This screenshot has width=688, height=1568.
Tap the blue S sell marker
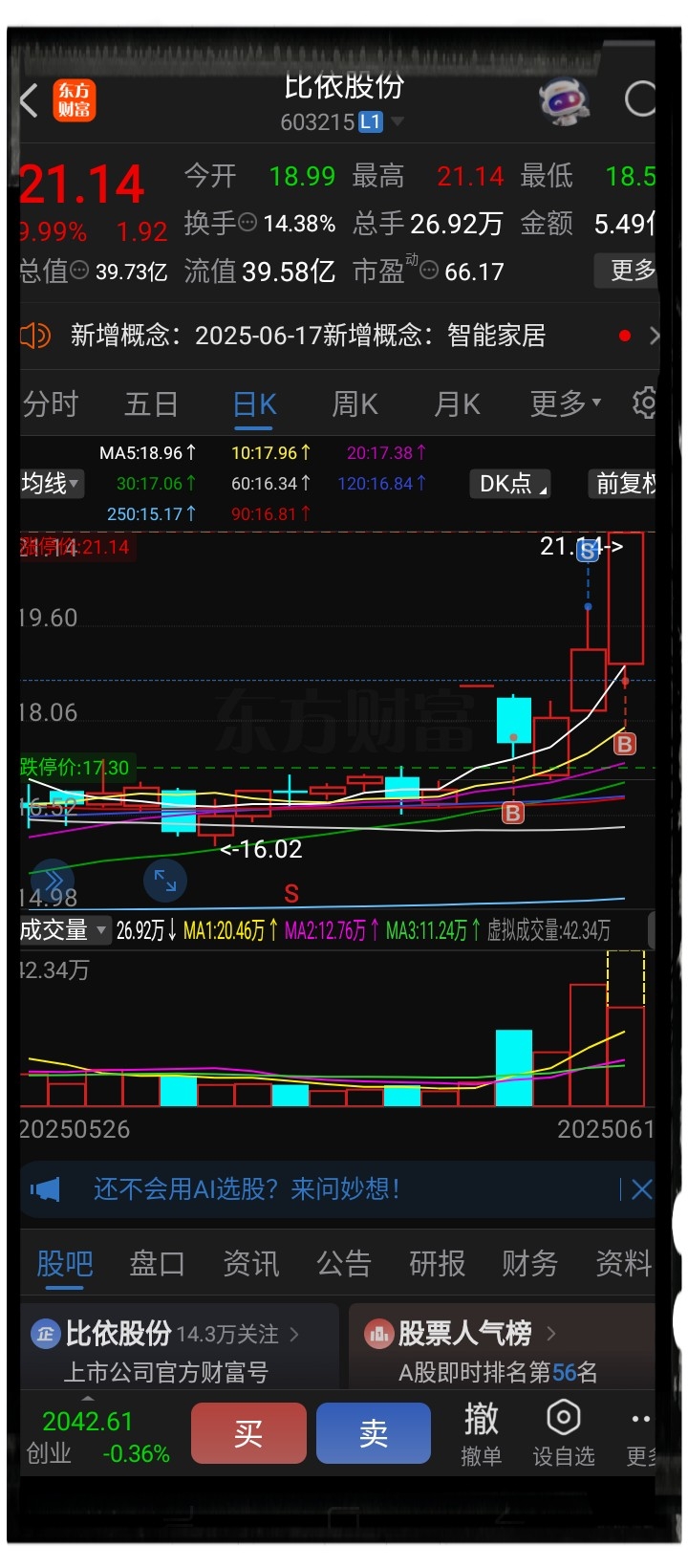589,550
